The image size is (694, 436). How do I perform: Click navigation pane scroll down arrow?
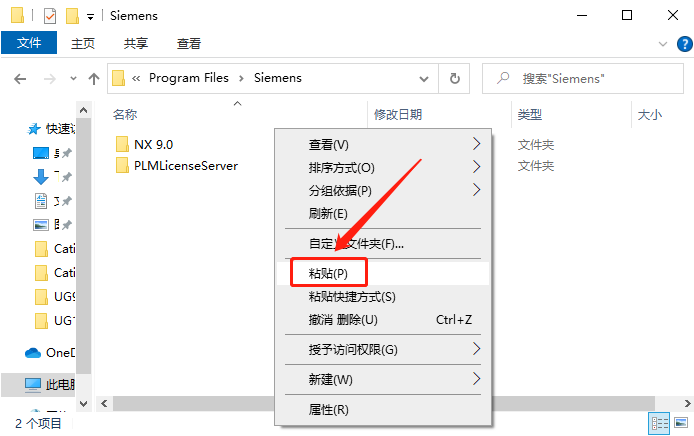point(83,403)
